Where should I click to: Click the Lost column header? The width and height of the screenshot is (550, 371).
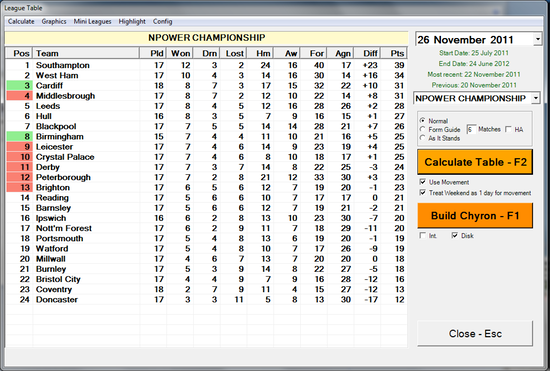234,53
